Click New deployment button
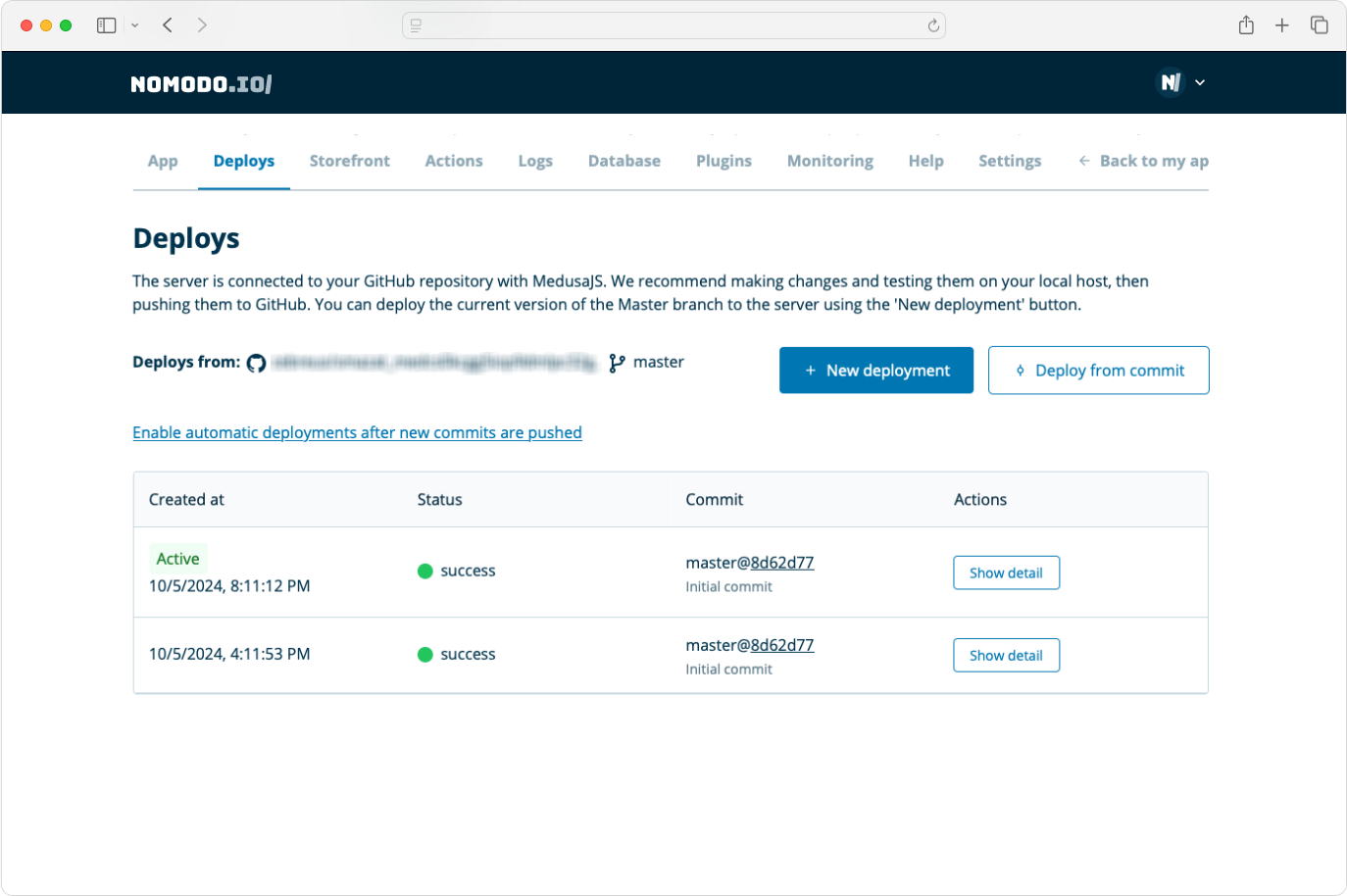Viewport: 1347px width, 896px height. [876, 370]
